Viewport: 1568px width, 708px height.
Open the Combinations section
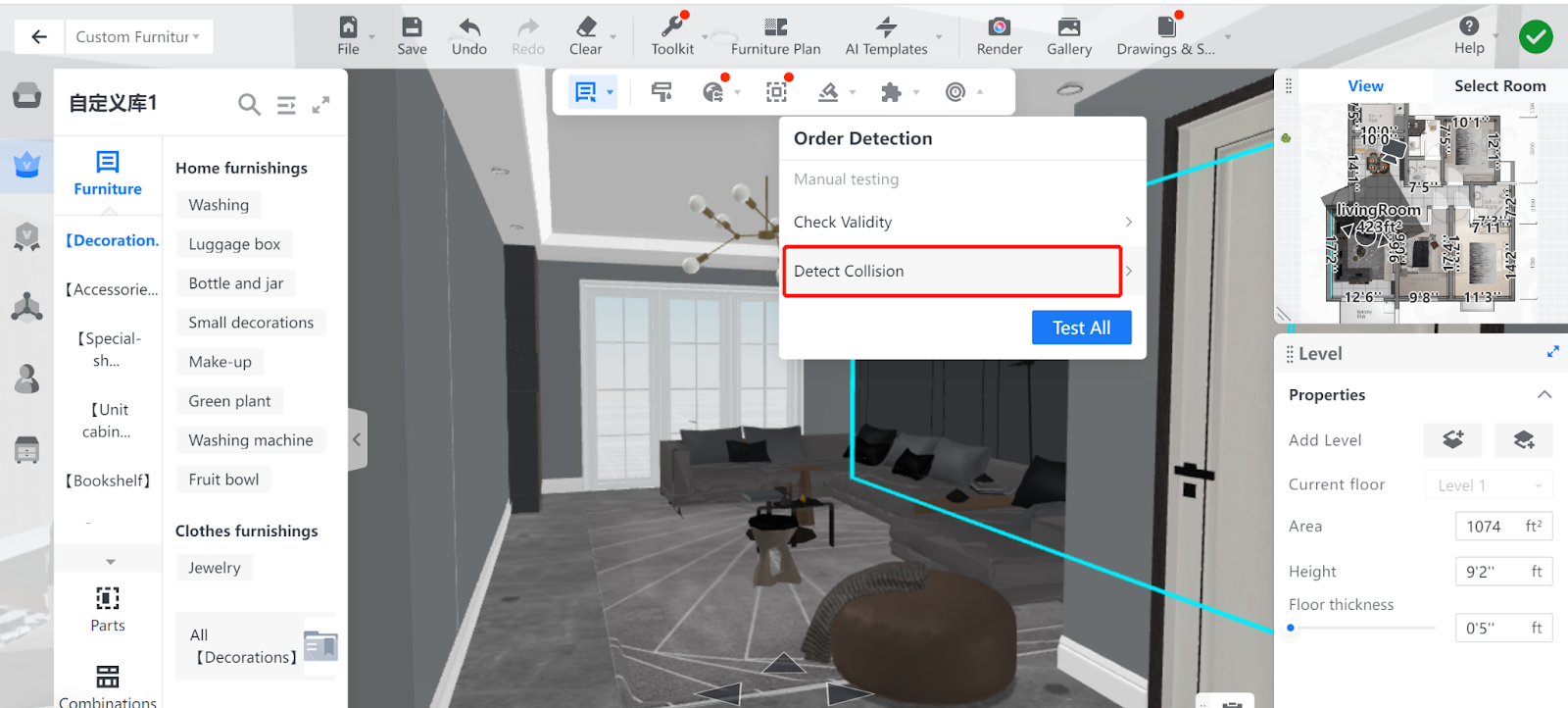108,686
